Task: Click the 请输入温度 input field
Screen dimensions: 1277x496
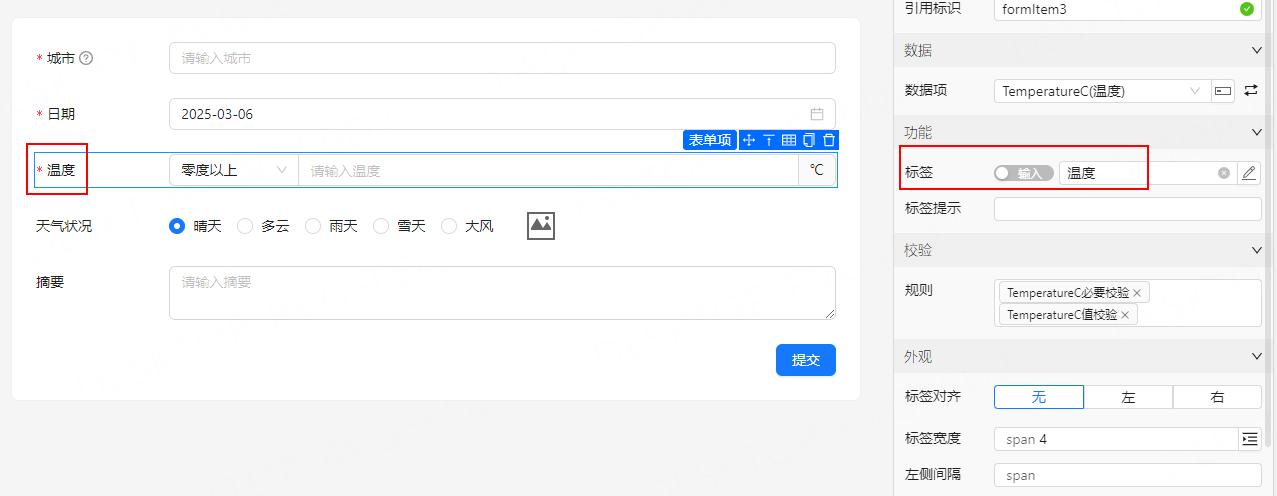Action: 548,171
